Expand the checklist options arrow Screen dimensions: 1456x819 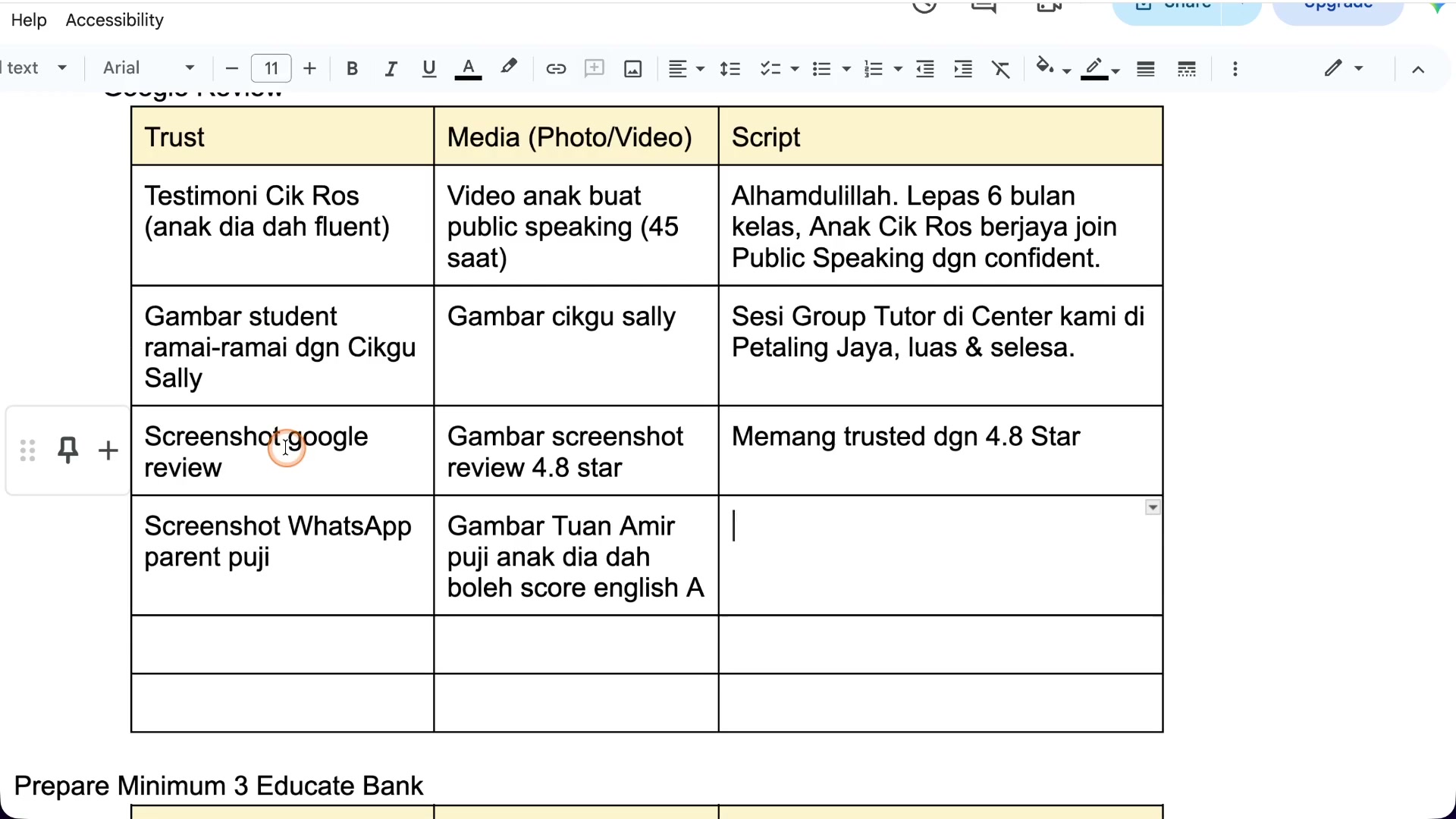tap(795, 69)
